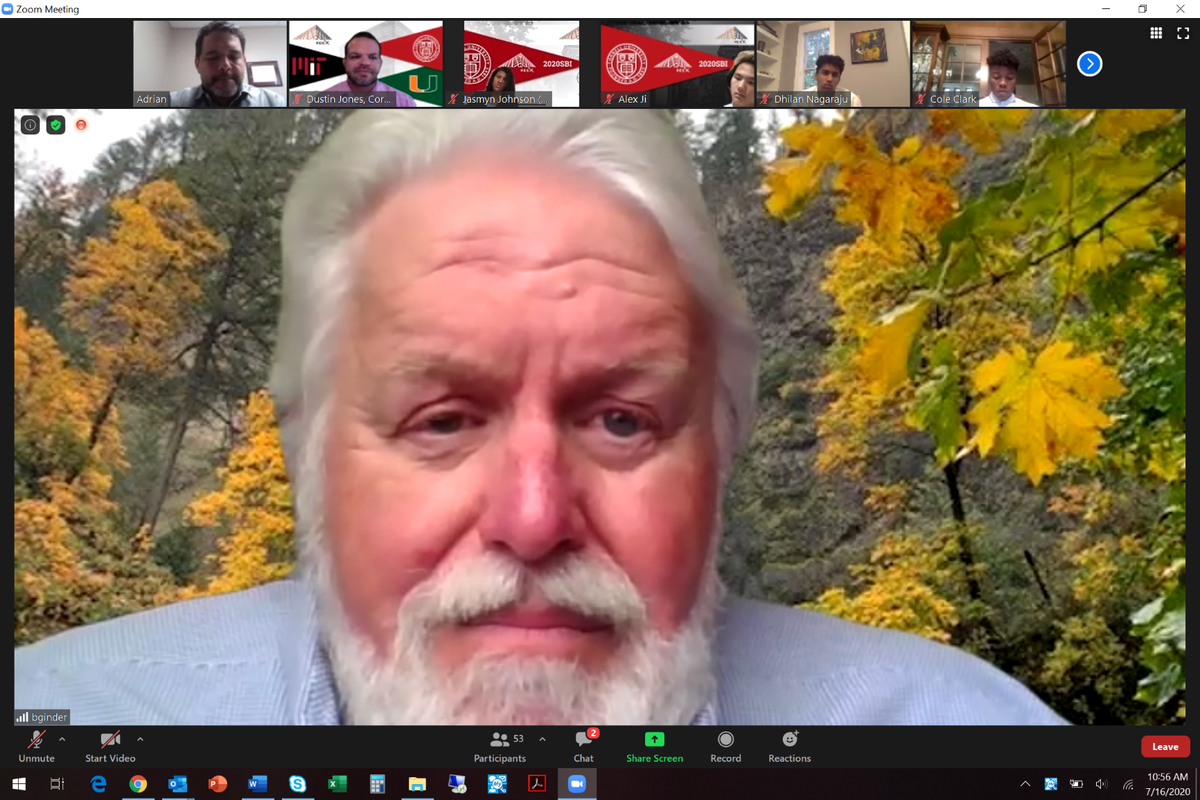Open File Explorer from taskbar
Viewport: 1200px width, 800px height.
[417, 785]
